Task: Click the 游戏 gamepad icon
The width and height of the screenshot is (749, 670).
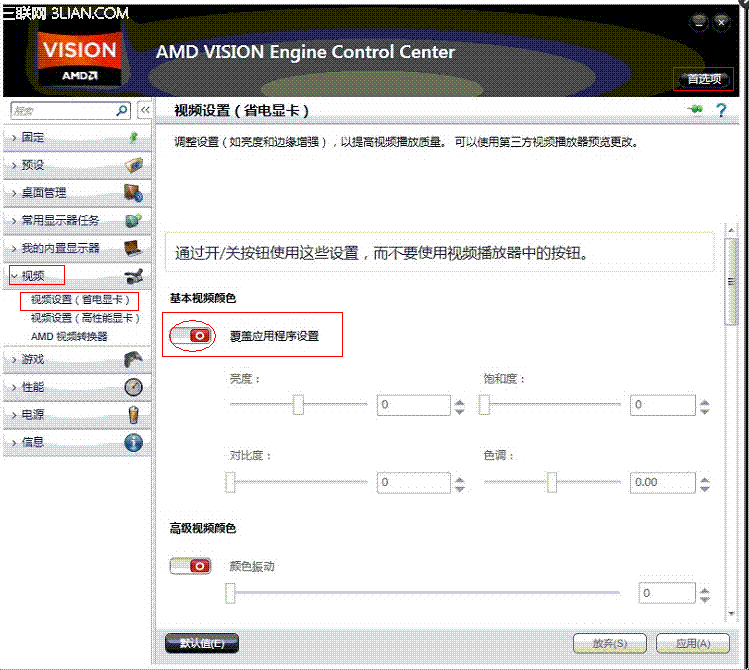Action: pyautogui.click(x=133, y=359)
